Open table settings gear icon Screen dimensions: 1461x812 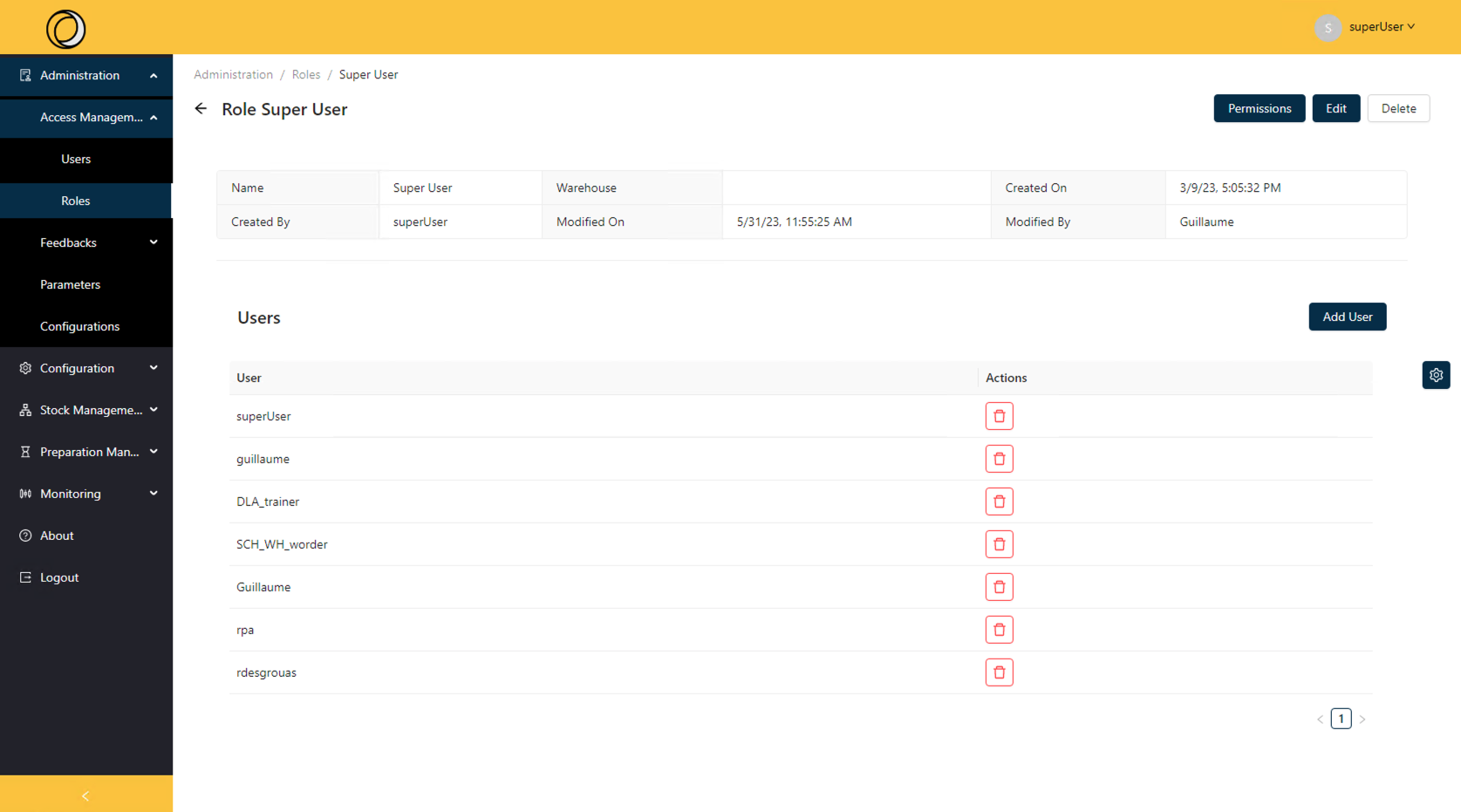[x=1436, y=375]
